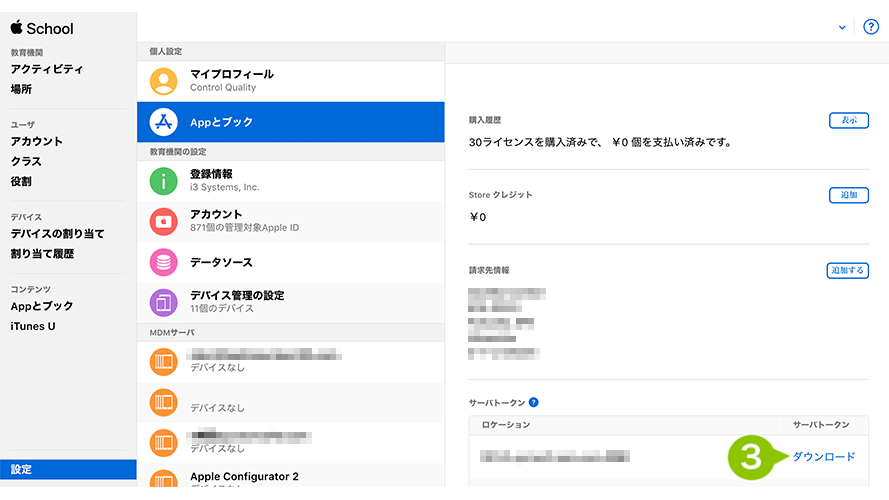
Task: Click 追加する button for billing information
Action: tap(847, 270)
